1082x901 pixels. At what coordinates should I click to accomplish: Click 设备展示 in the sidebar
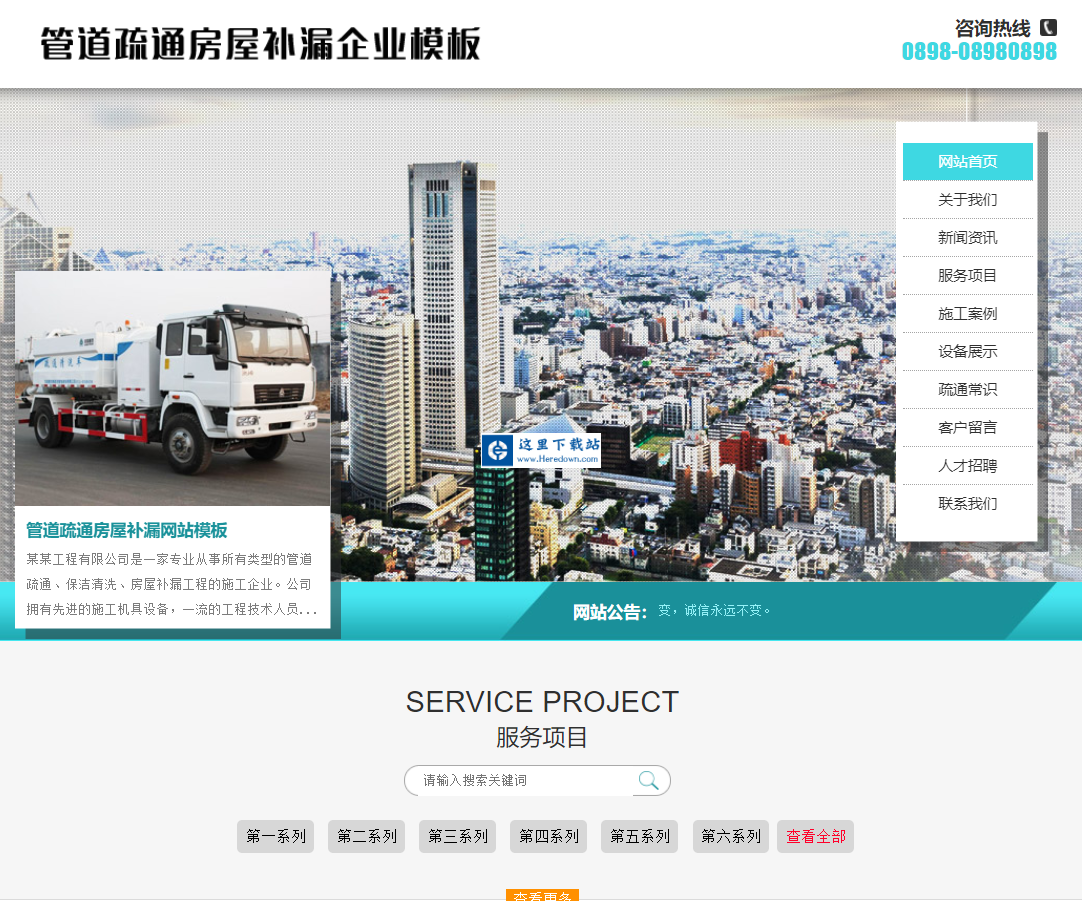coord(967,351)
